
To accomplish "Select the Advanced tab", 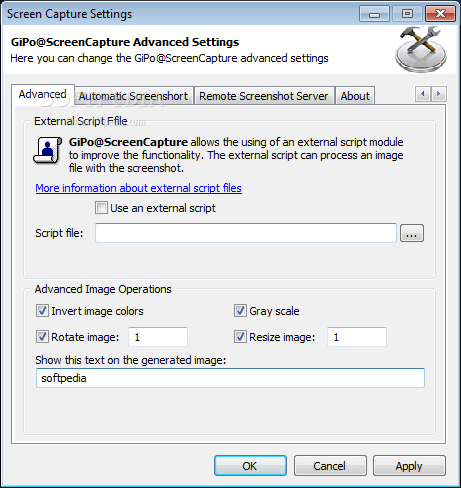I will [x=43, y=94].
